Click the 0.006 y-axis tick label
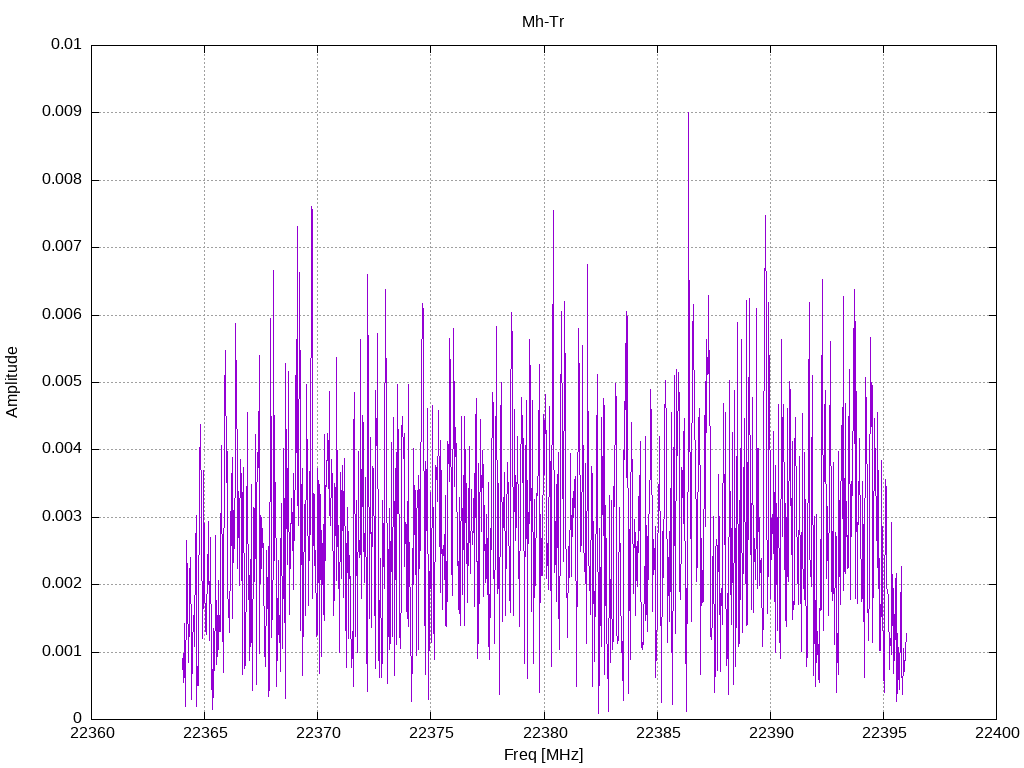 62,314
